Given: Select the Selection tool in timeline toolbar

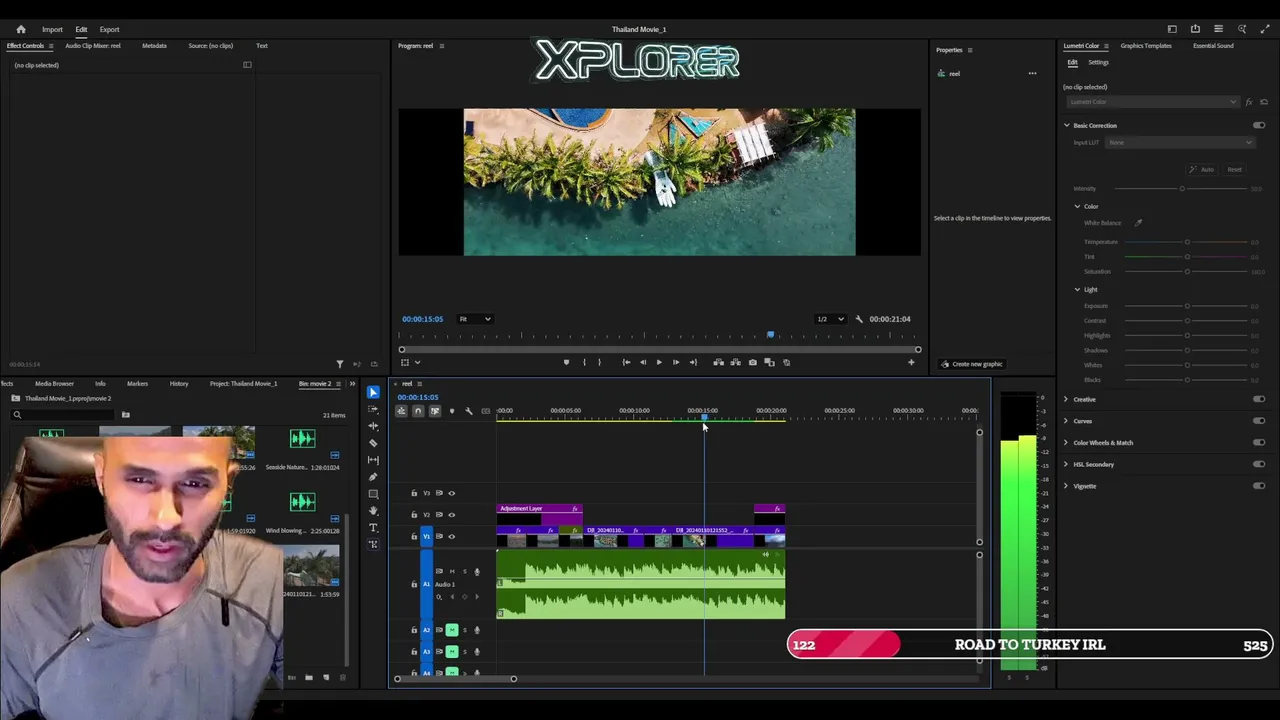Looking at the screenshot, I should click(x=373, y=392).
